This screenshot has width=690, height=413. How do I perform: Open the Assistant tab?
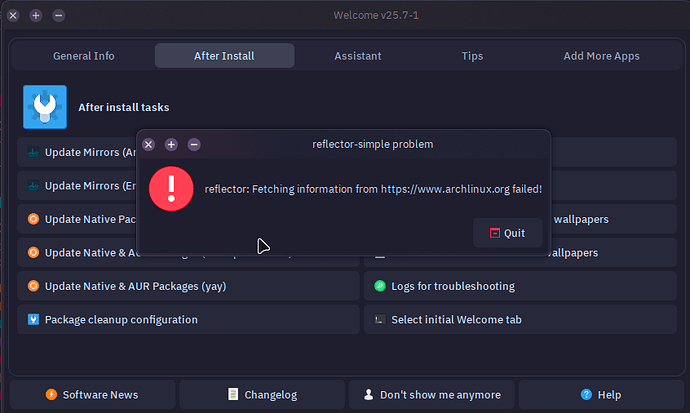(x=357, y=56)
